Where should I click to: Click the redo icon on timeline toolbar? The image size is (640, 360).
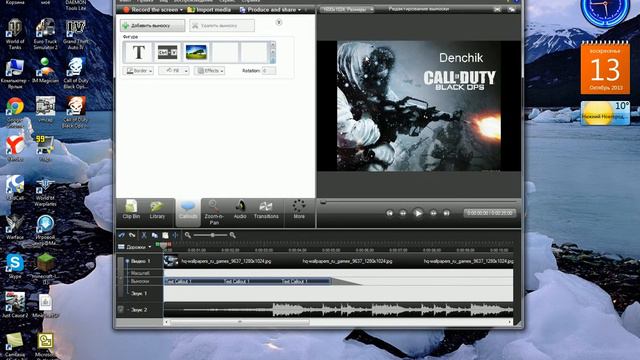132,235
